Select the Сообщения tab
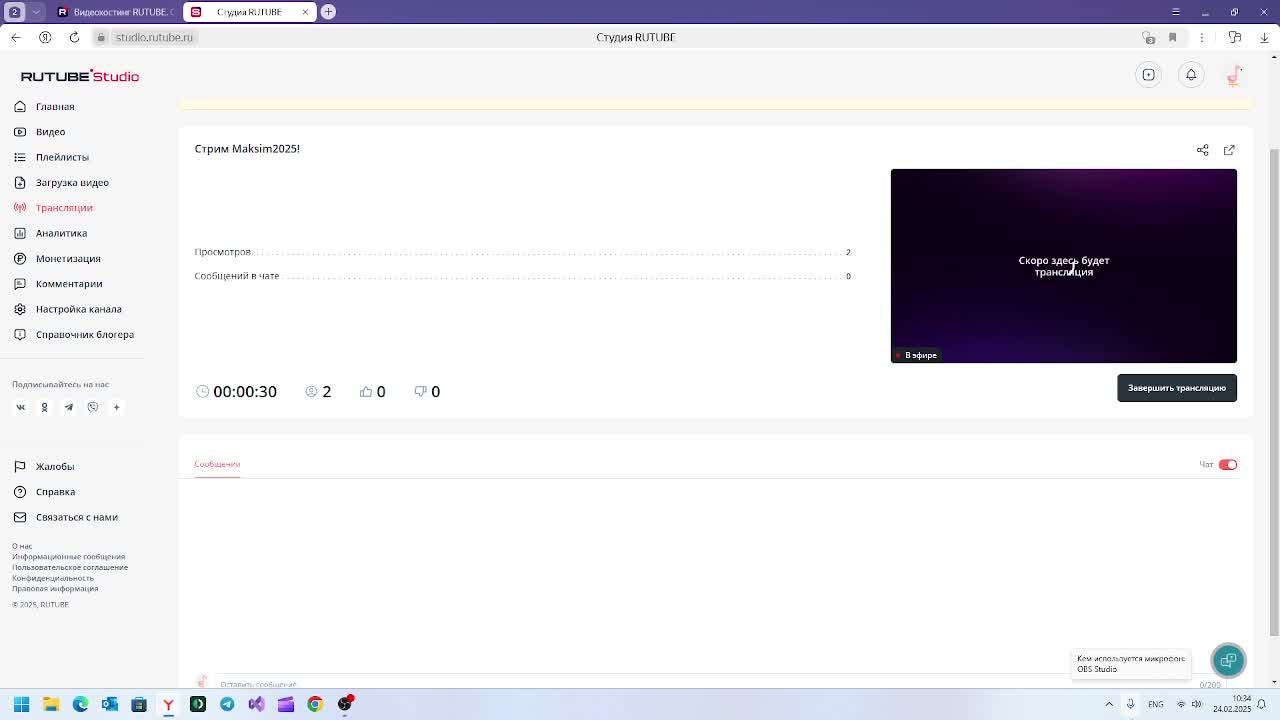Image resolution: width=1280 pixels, height=720 pixels. pyautogui.click(x=217, y=464)
